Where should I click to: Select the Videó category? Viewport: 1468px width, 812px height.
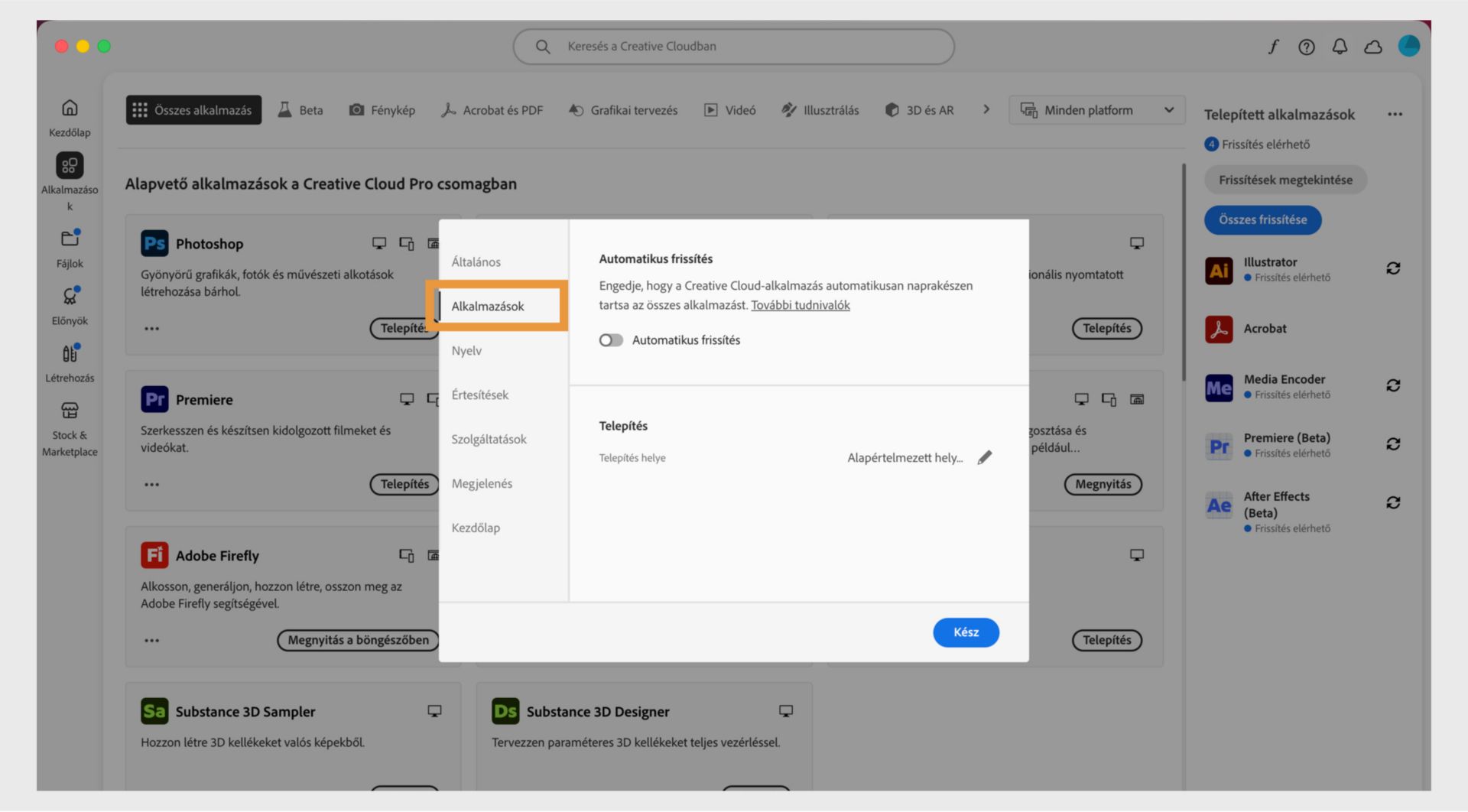point(730,110)
